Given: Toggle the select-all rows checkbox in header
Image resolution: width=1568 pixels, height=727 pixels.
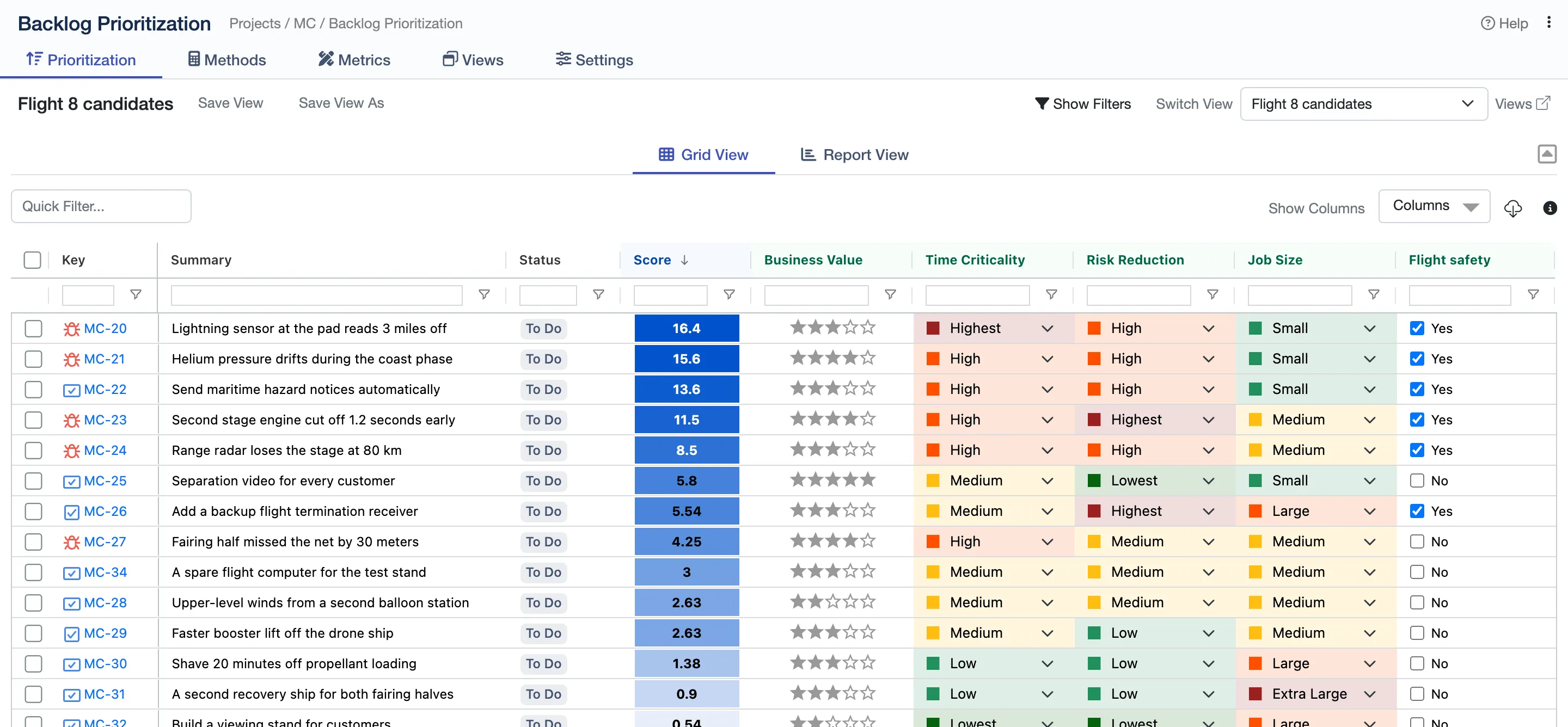Looking at the screenshot, I should [32, 261].
